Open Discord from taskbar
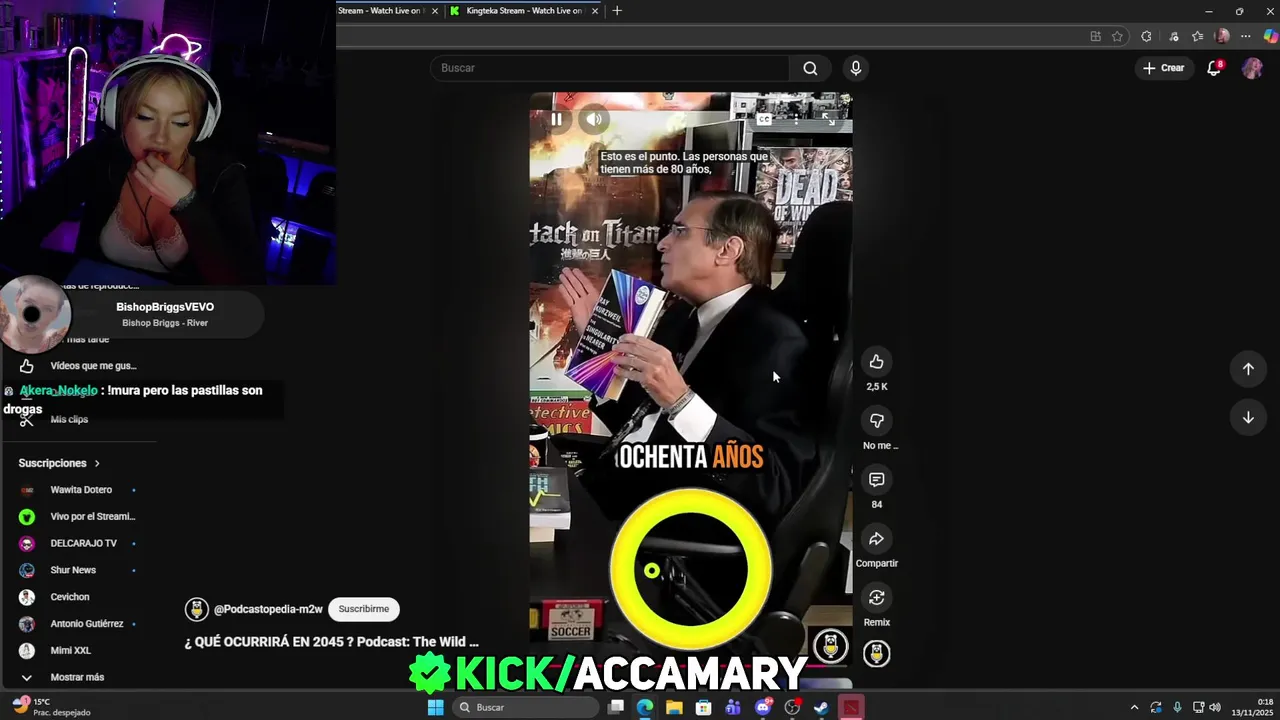Screen dimensions: 1280x720 point(763,707)
